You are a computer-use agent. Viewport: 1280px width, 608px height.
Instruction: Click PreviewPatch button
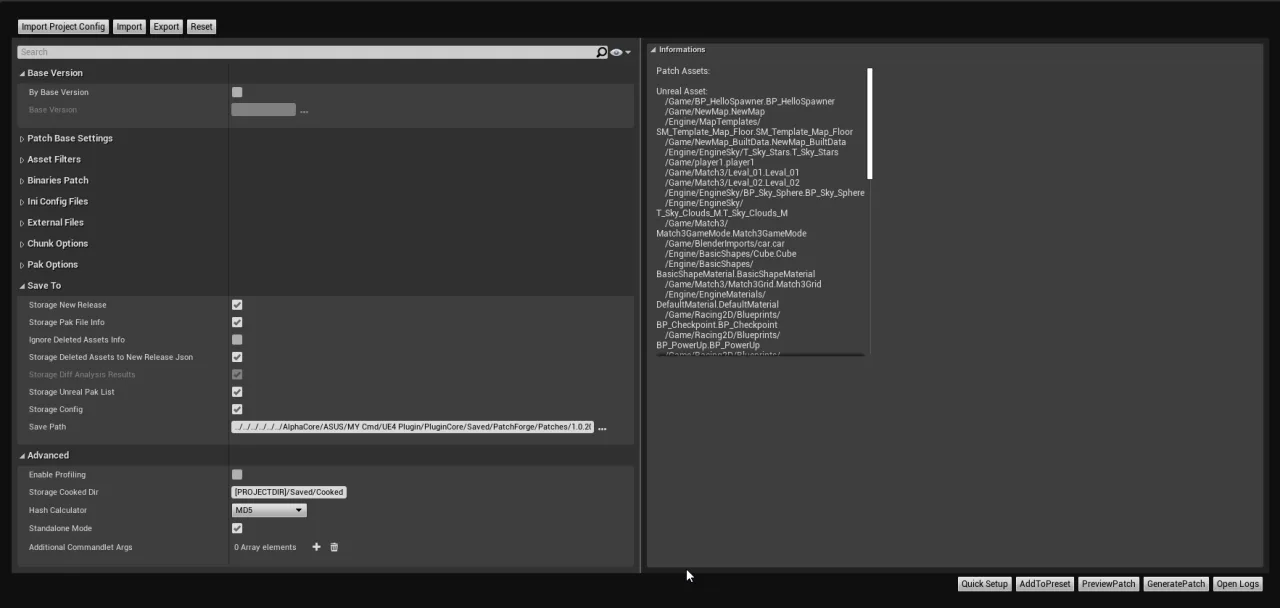pos(1109,584)
